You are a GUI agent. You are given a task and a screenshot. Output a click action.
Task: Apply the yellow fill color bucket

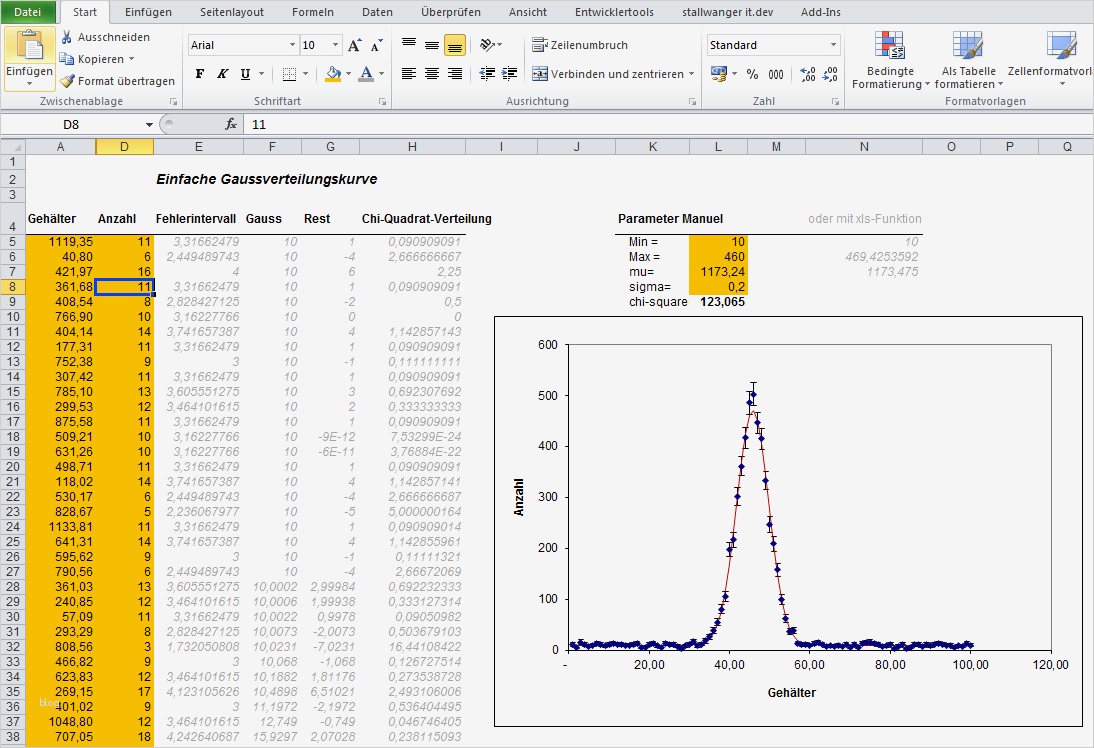click(333, 74)
